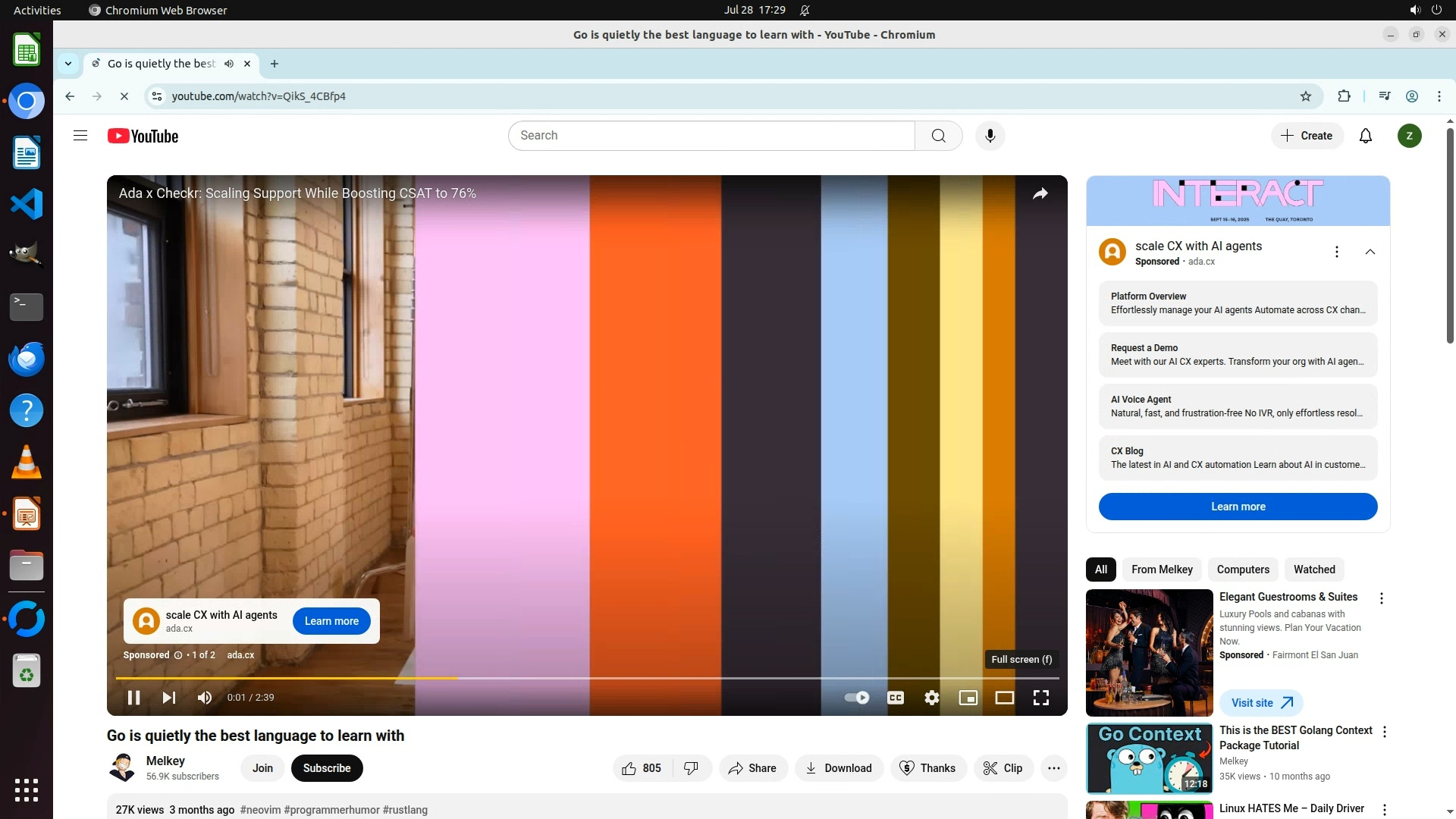The height and width of the screenshot is (819, 1456).
Task: Pause the video with the pause button
Action: [133, 698]
